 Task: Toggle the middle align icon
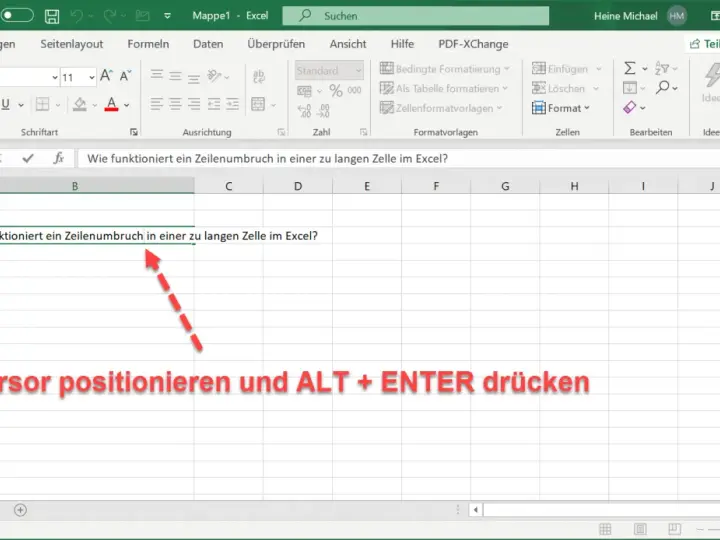(x=175, y=76)
